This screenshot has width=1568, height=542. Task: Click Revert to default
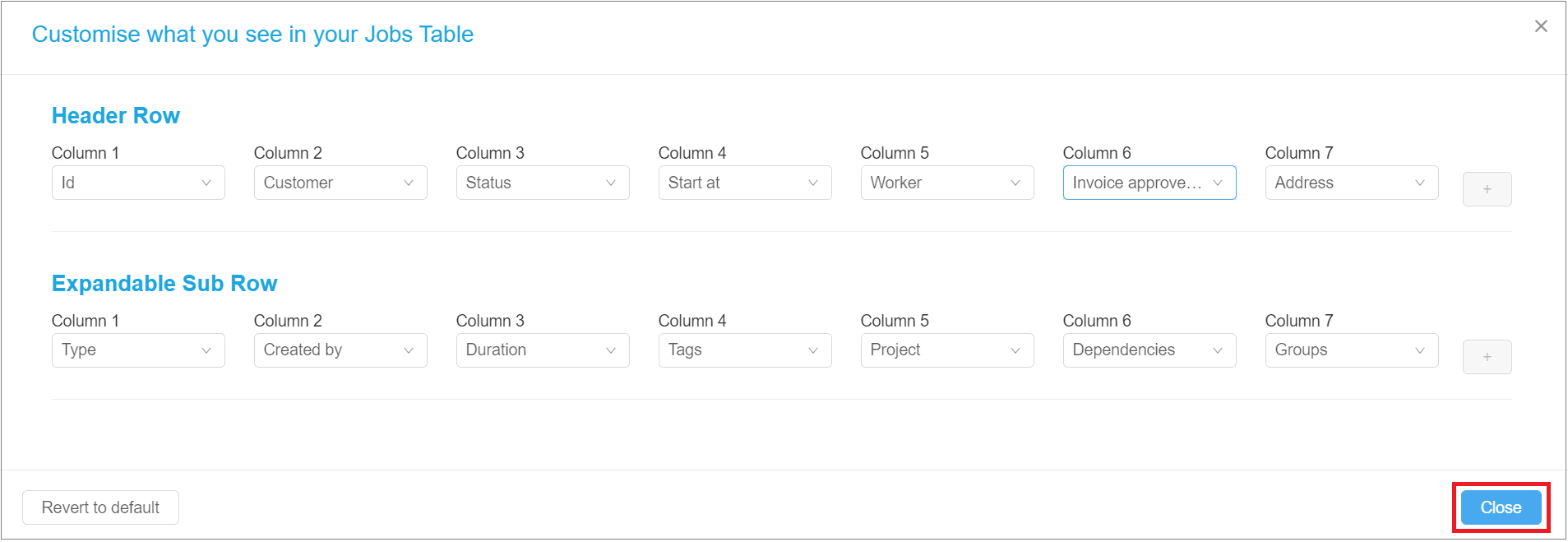[99, 507]
